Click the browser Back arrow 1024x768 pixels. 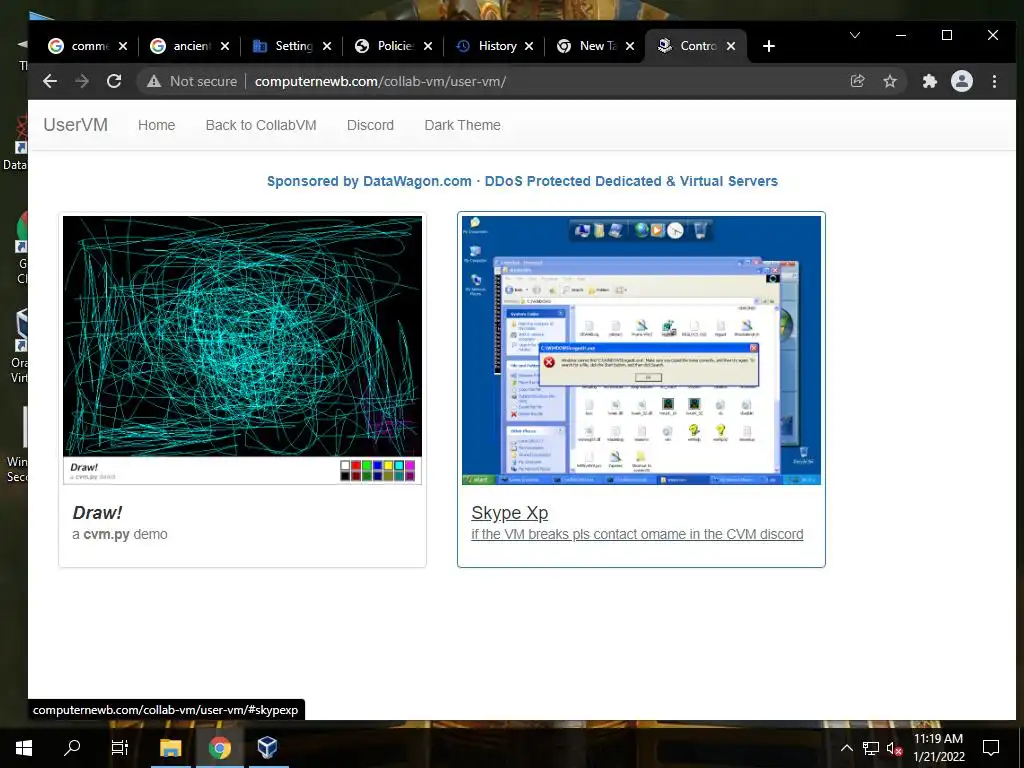pyautogui.click(x=50, y=81)
